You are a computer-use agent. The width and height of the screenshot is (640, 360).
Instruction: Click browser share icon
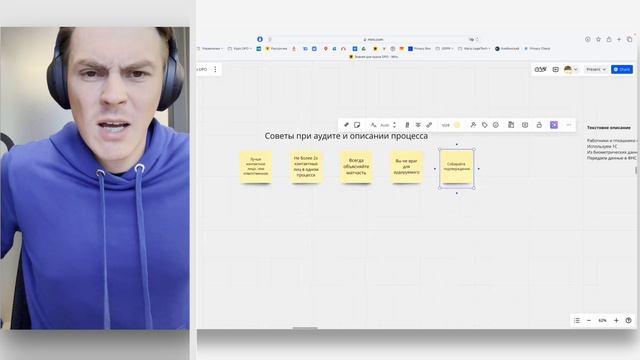point(609,39)
